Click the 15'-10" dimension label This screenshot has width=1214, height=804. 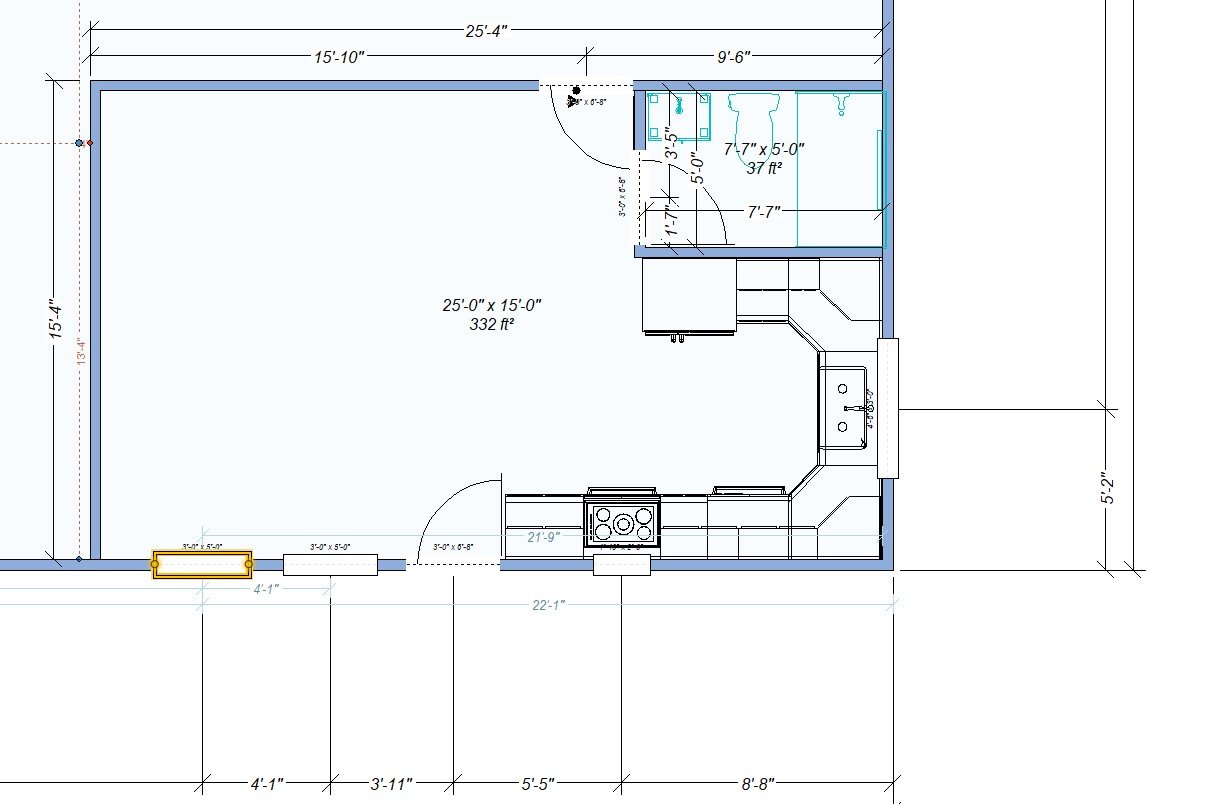point(338,58)
